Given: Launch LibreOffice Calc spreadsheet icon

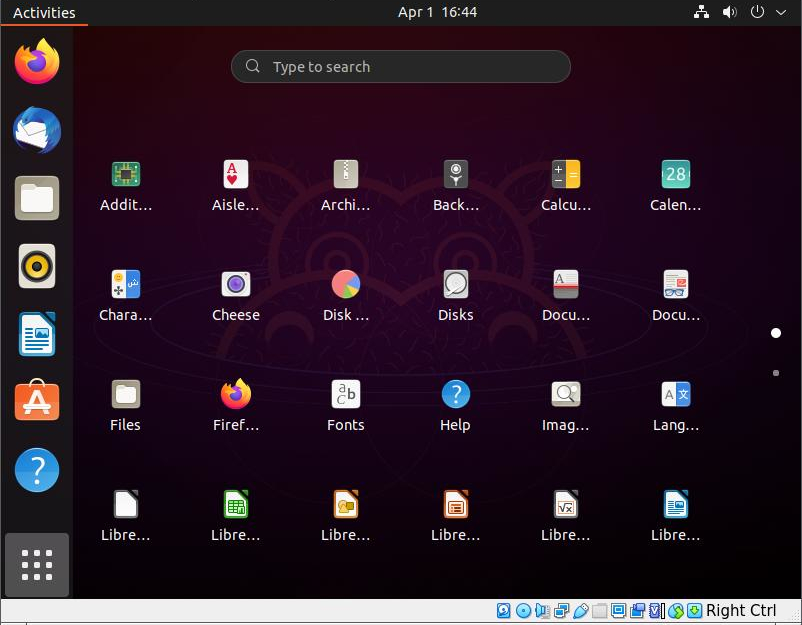Looking at the screenshot, I should (x=236, y=505).
